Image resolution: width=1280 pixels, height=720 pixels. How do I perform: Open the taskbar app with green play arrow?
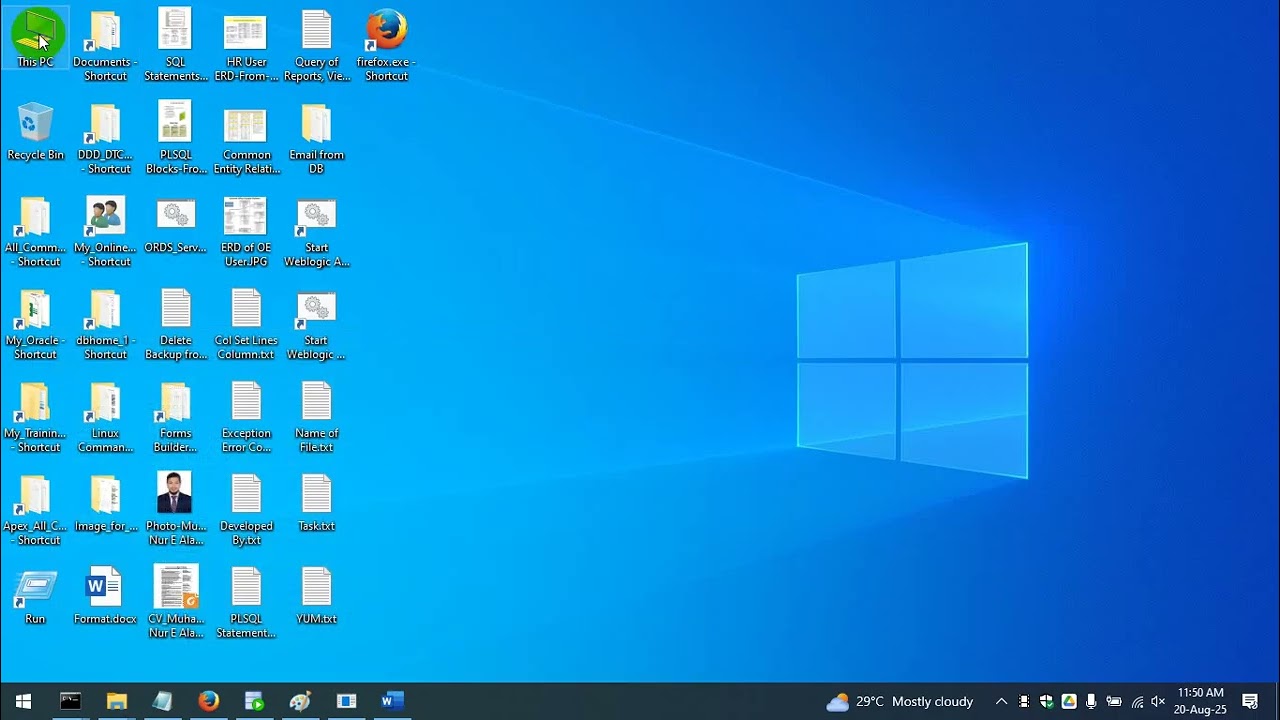pyautogui.click(x=254, y=701)
